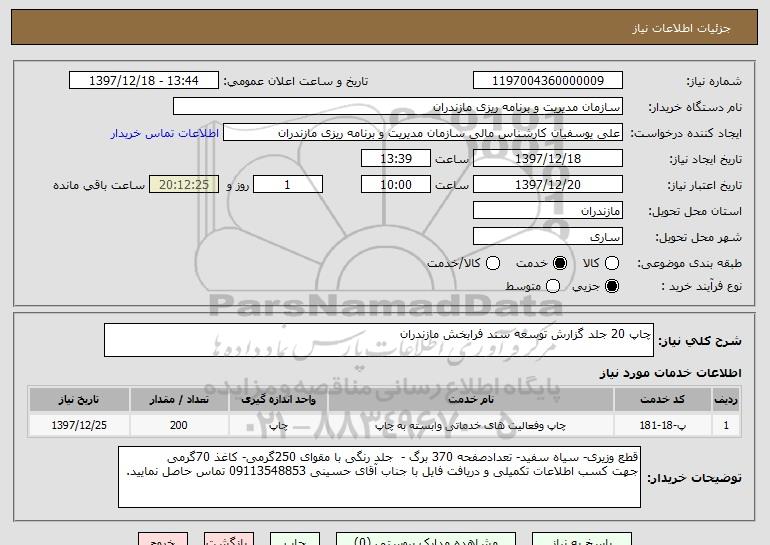Click the quantity cell 200
This screenshot has width=770, height=545.
point(179,425)
